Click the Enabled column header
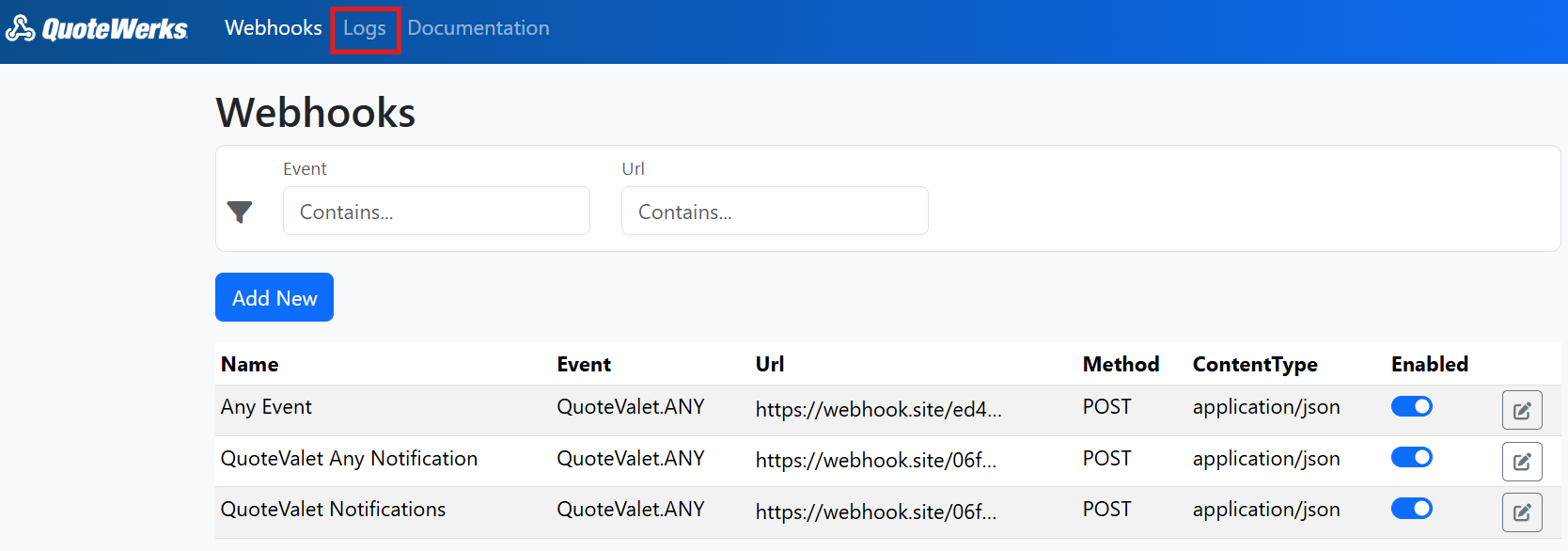This screenshot has height=551, width=1568. click(x=1429, y=365)
